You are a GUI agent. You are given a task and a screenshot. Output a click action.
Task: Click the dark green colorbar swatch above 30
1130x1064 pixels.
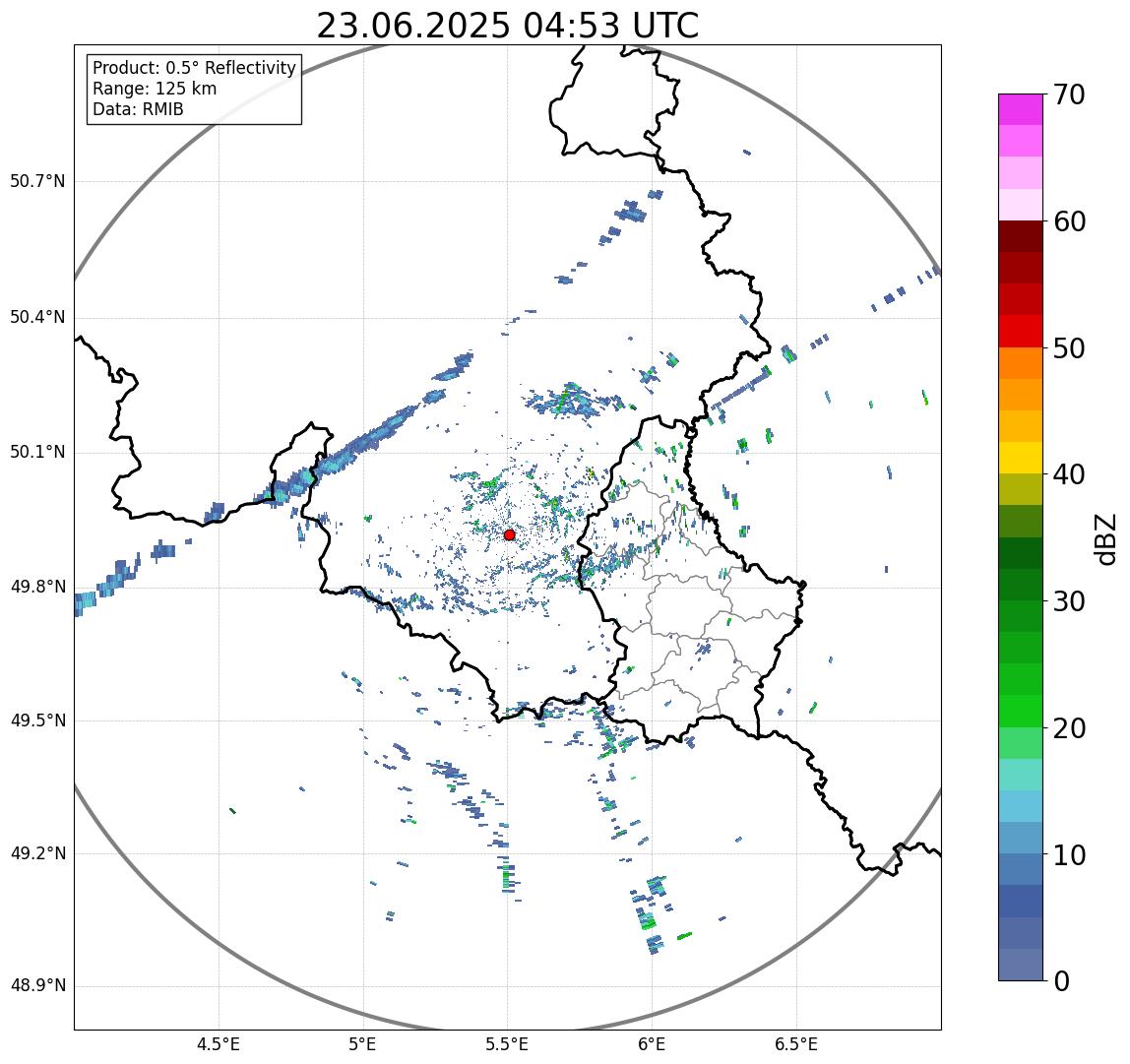(1021, 585)
